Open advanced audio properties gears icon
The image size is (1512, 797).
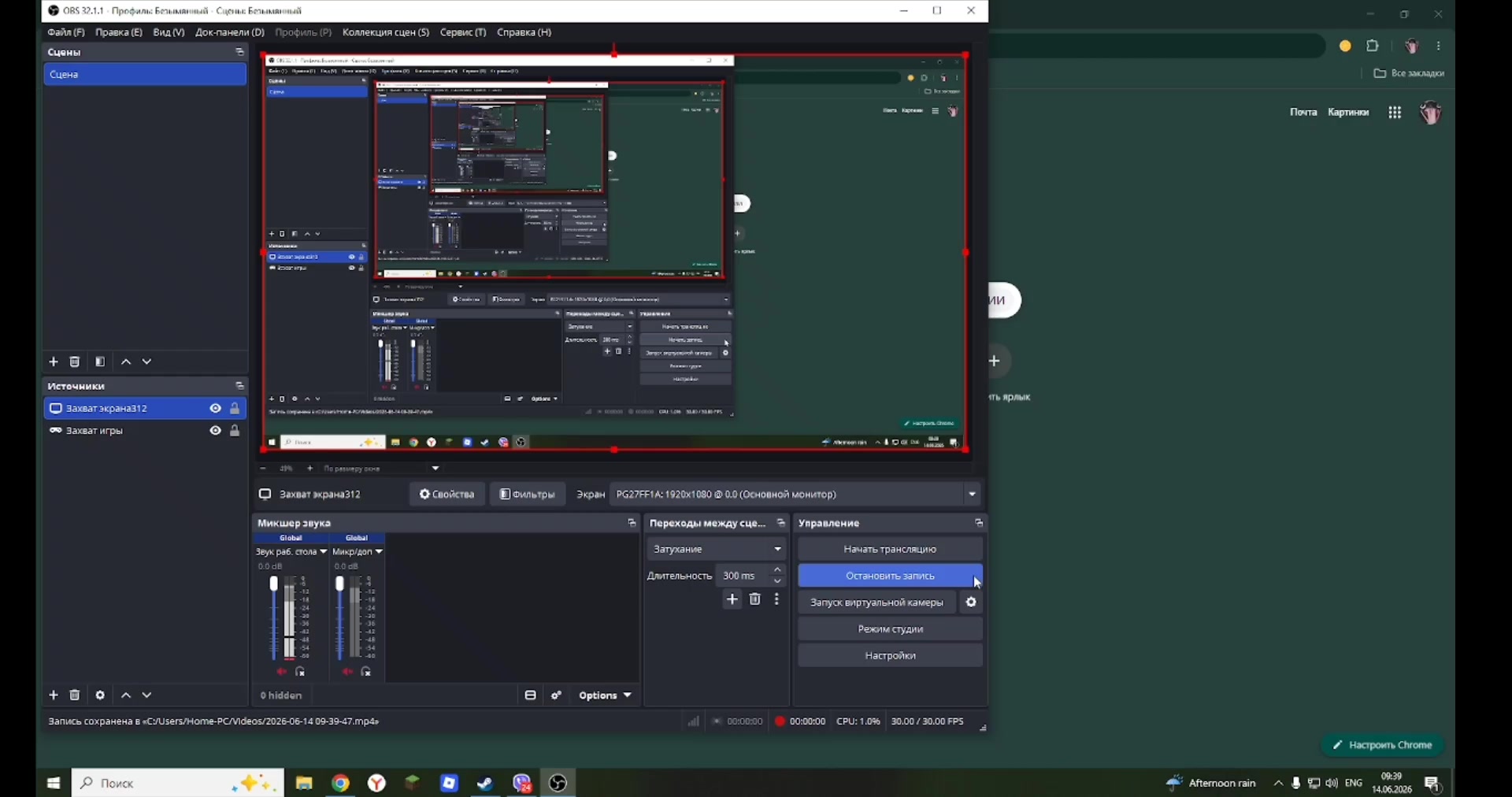(557, 695)
